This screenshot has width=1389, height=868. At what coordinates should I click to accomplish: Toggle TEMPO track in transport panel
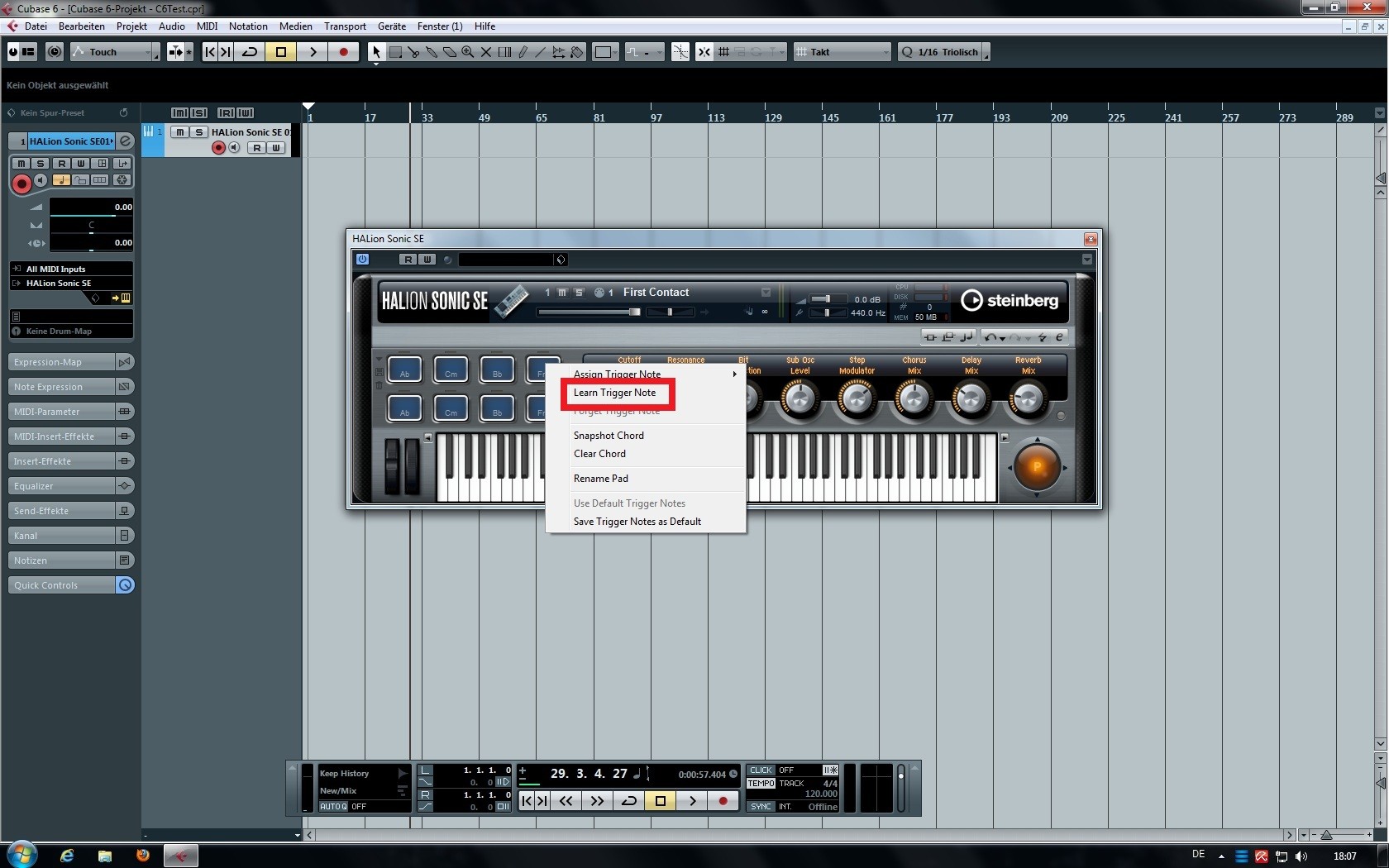click(761, 784)
